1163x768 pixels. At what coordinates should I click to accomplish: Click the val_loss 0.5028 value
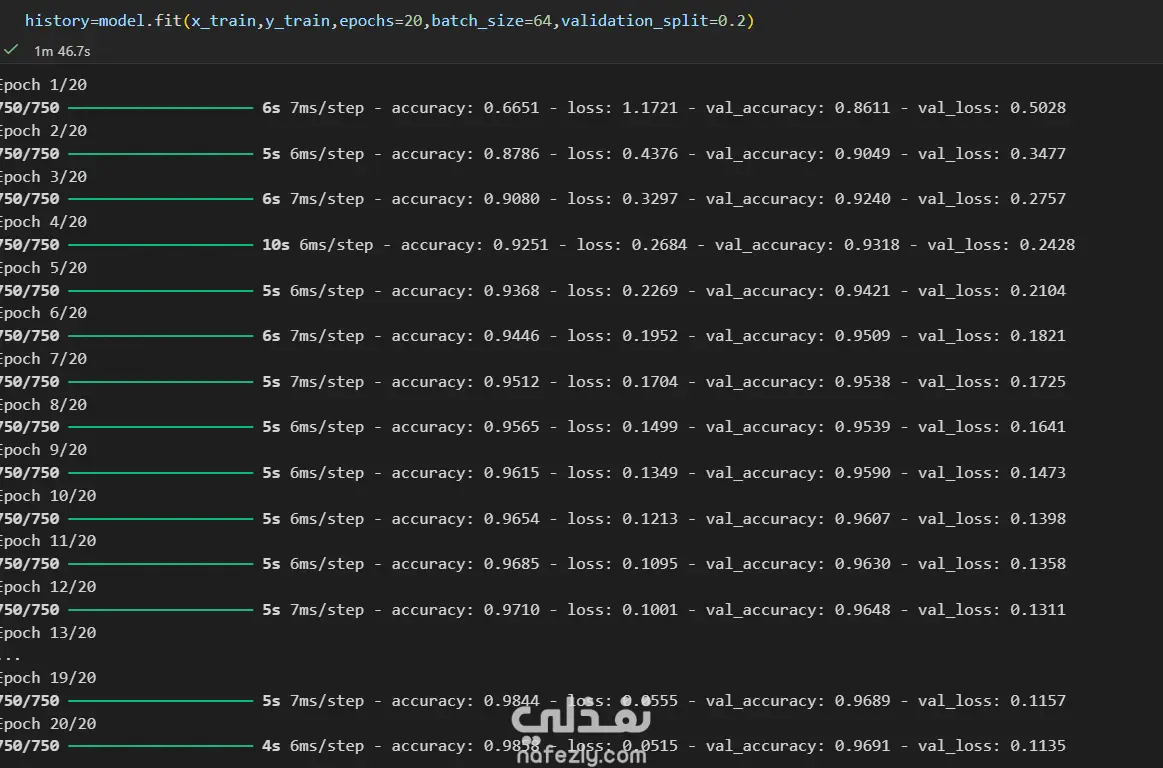pyautogui.click(x=1038, y=108)
